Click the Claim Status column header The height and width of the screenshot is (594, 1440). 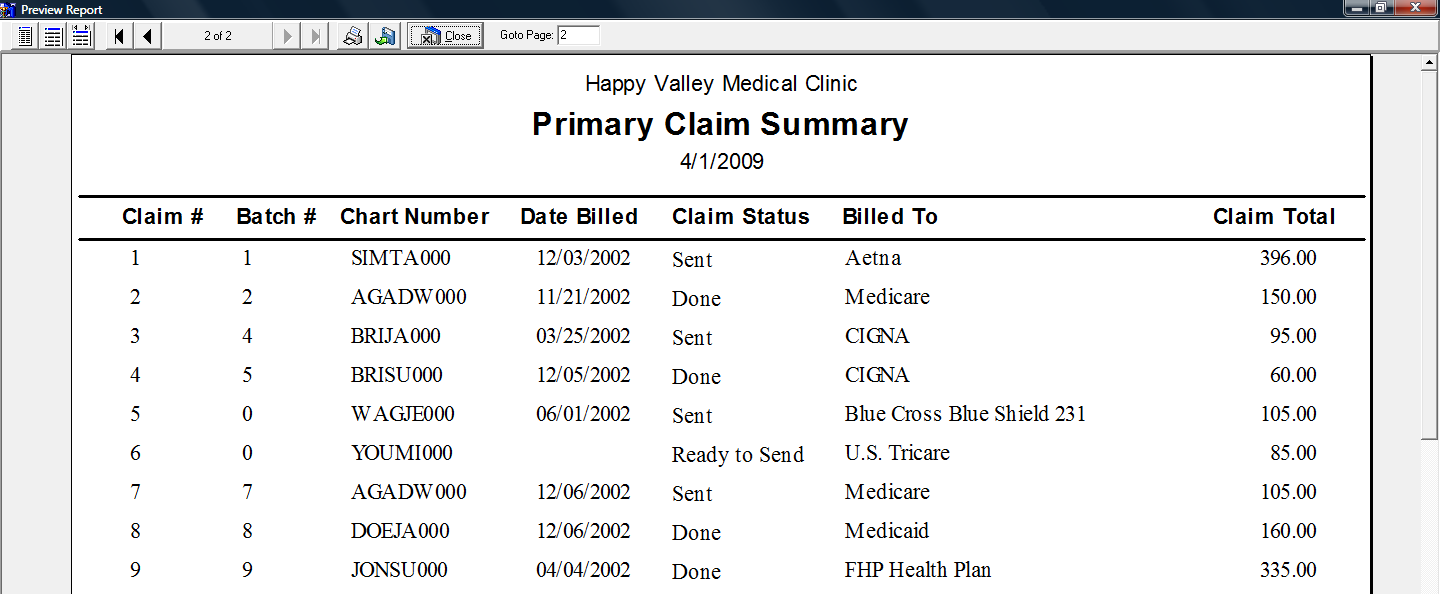click(x=741, y=217)
